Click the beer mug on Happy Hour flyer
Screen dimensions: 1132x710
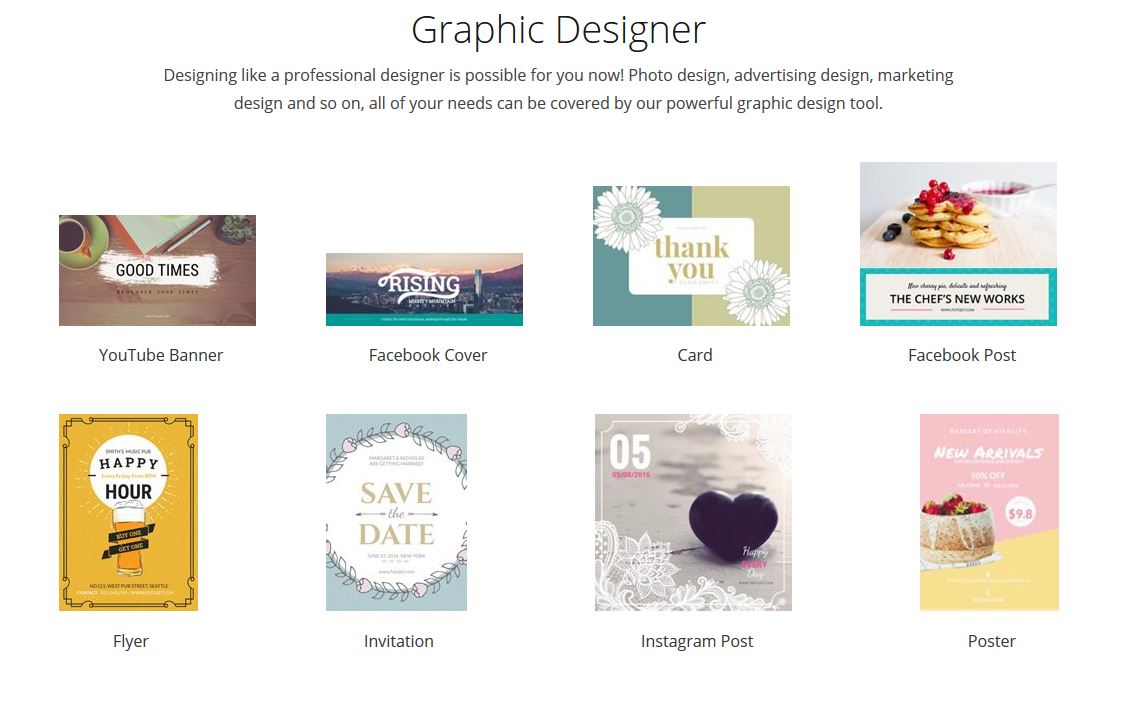(x=130, y=536)
